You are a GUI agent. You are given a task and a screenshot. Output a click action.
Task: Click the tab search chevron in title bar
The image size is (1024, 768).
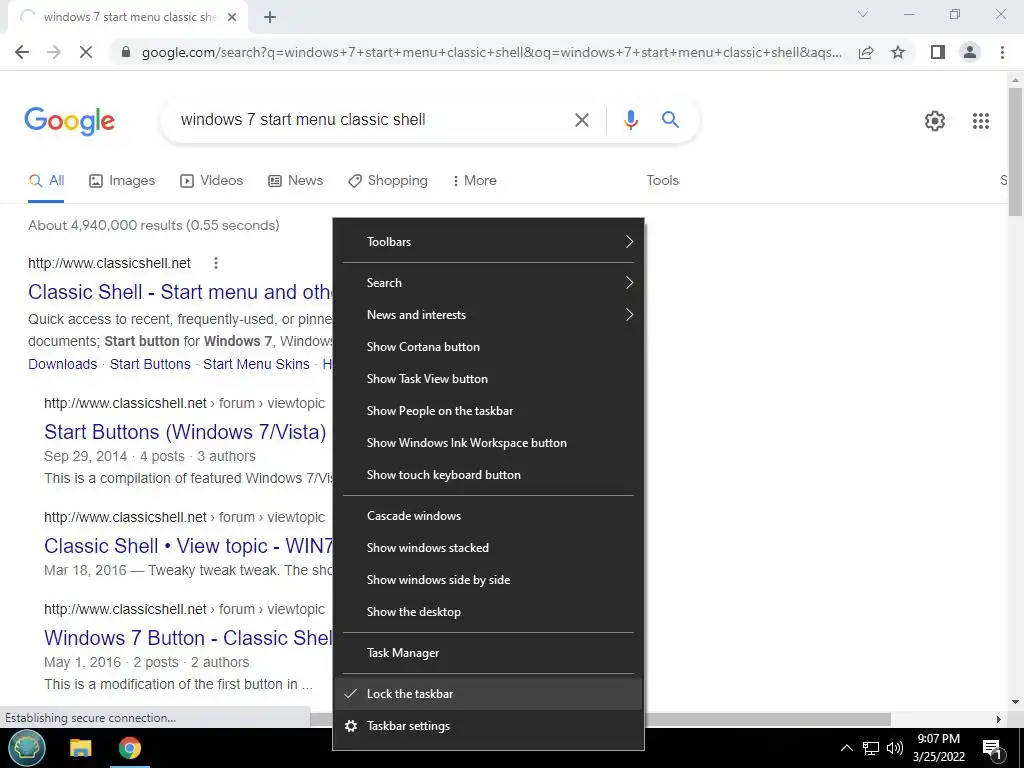click(x=863, y=14)
